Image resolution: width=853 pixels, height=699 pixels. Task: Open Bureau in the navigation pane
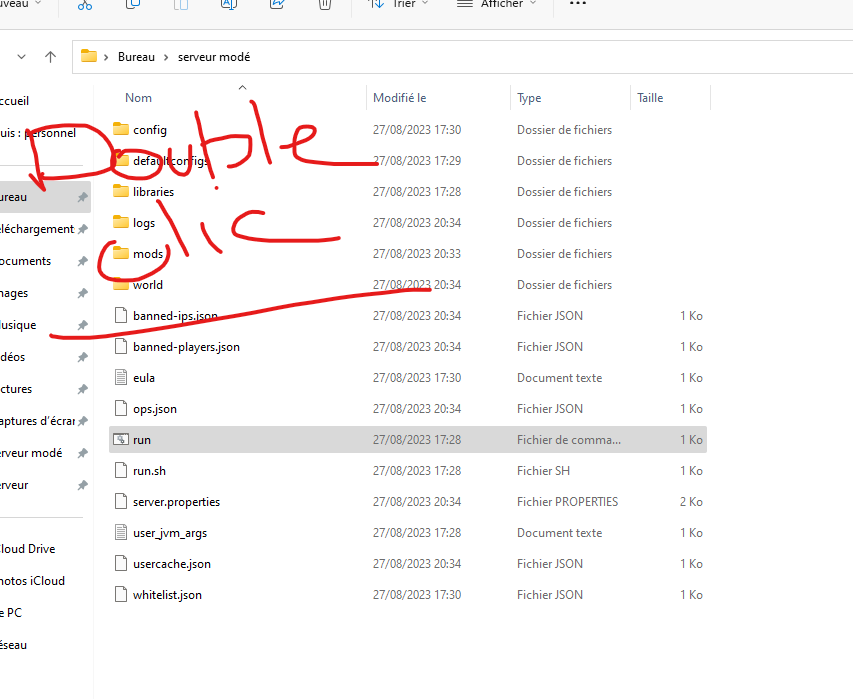coord(13,197)
